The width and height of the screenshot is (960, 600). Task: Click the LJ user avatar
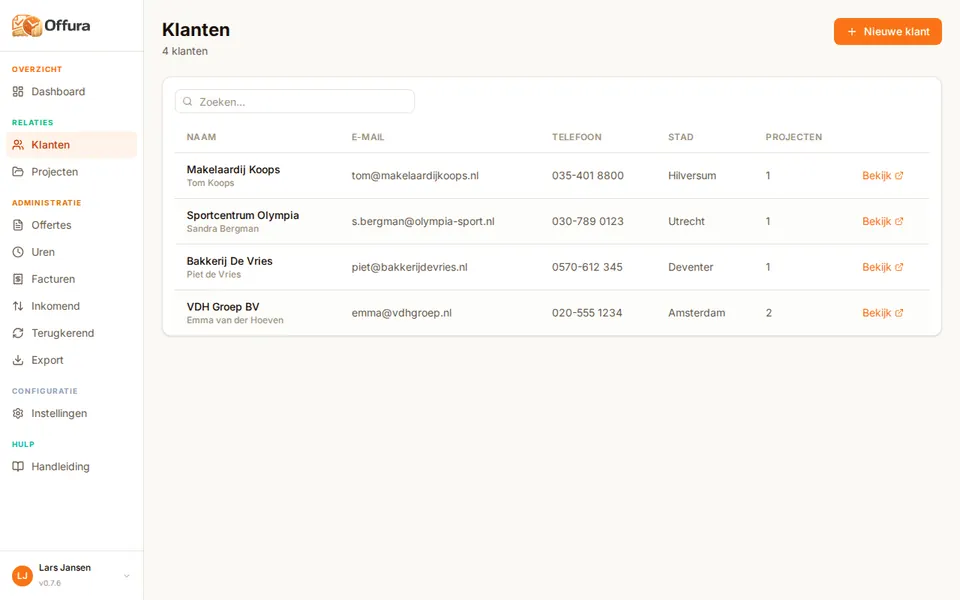22,576
